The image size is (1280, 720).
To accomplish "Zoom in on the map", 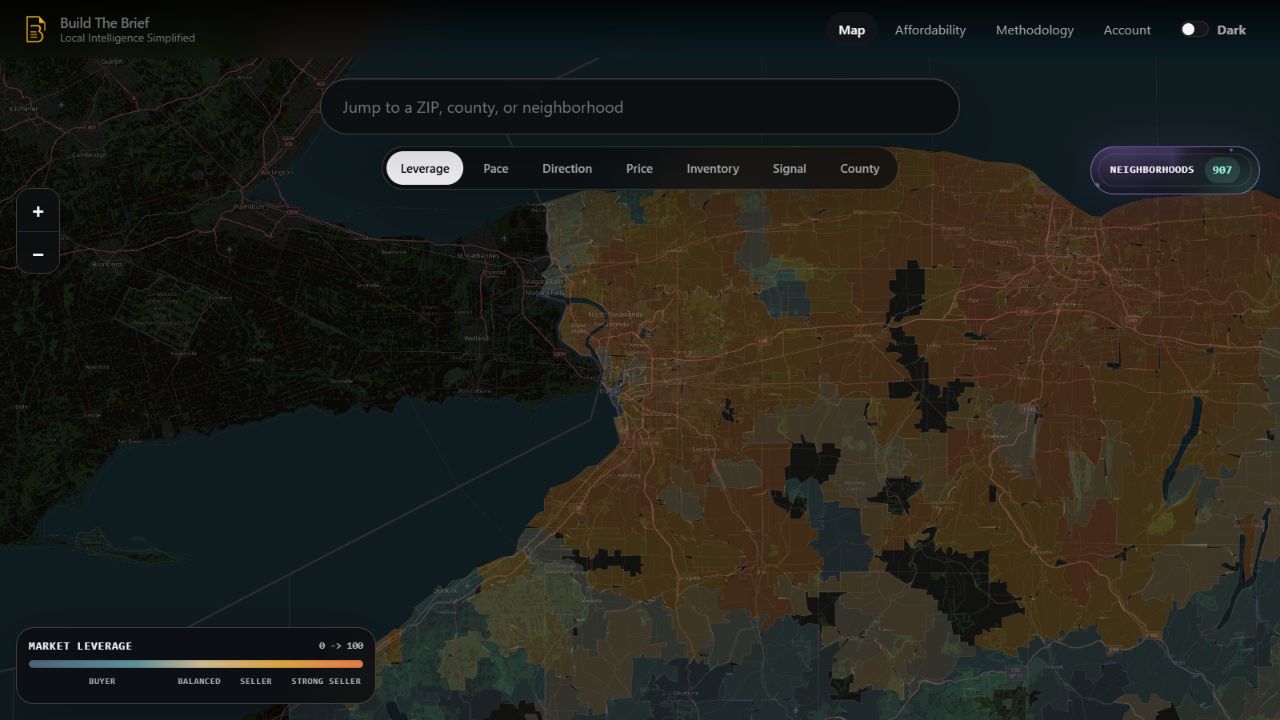I will (x=38, y=211).
